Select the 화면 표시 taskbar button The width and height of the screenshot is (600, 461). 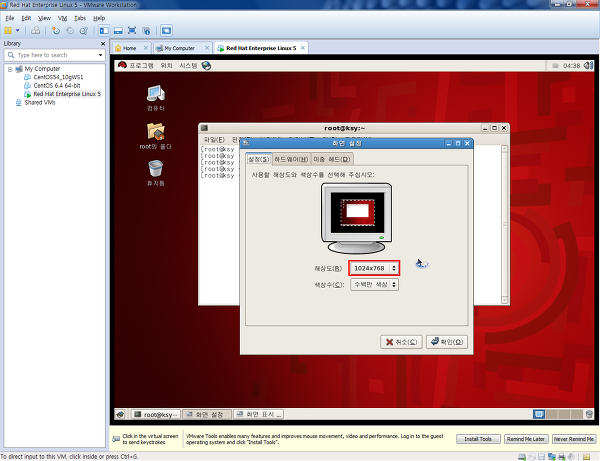258,414
